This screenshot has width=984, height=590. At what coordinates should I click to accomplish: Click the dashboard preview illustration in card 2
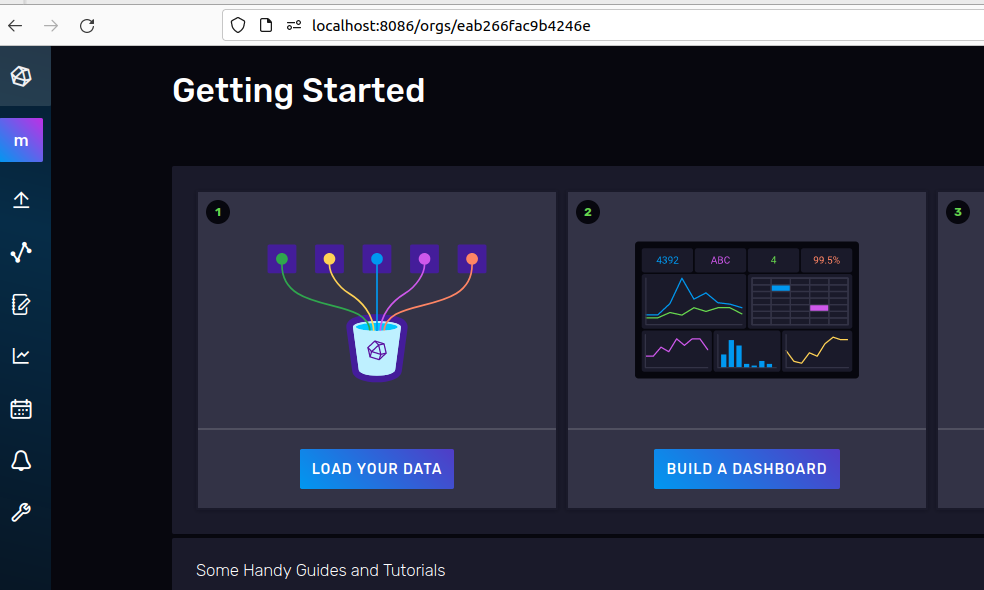tap(747, 310)
